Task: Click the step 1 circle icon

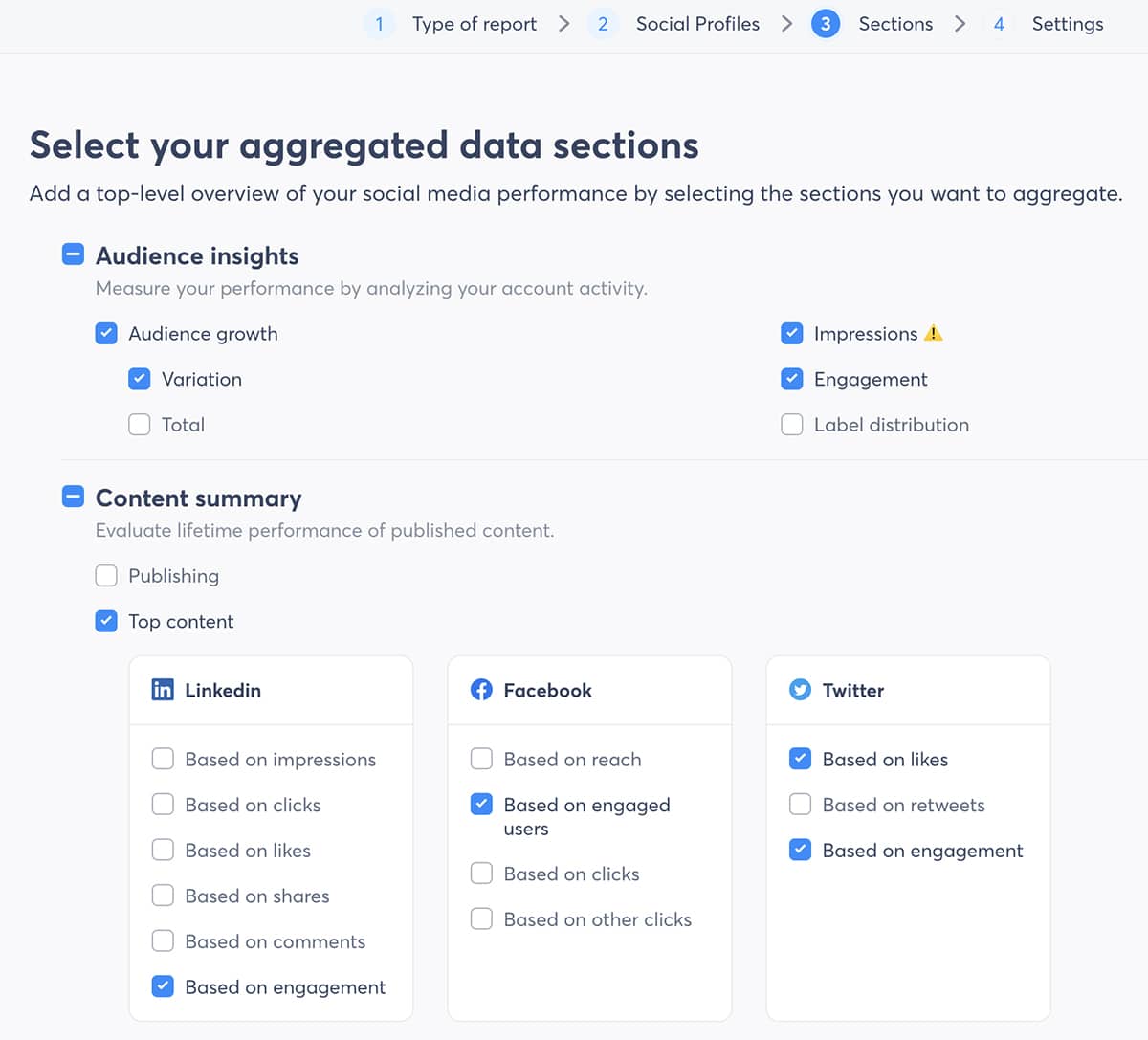Action: (x=380, y=23)
